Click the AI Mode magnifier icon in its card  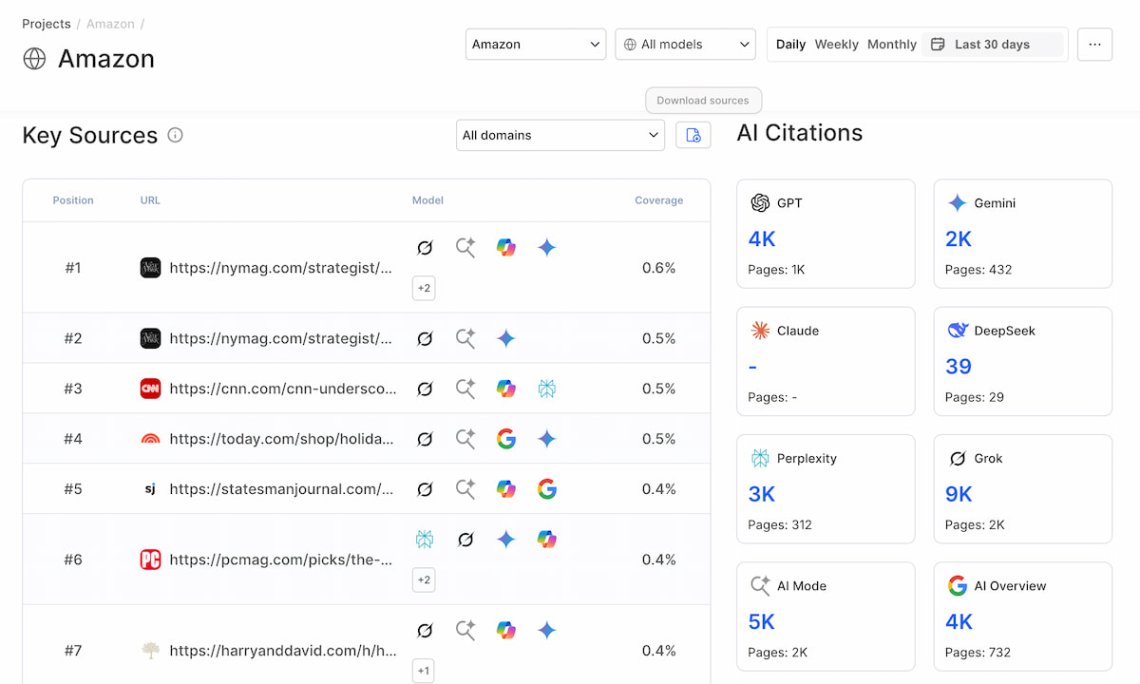(x=758, y=585)
